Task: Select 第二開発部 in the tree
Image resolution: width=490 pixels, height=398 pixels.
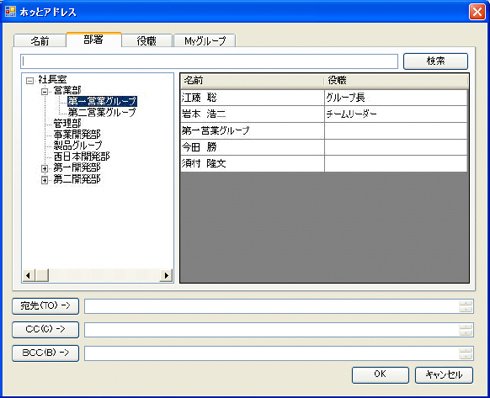Action: coord(77,179)
